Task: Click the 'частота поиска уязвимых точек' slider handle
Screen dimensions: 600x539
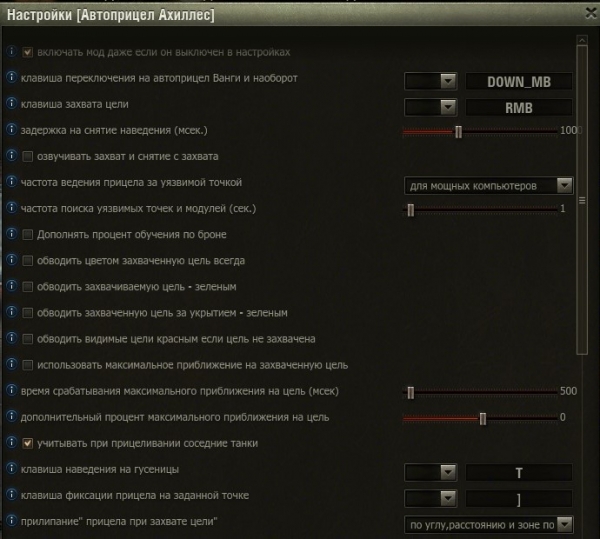Action: pos(411,210)
